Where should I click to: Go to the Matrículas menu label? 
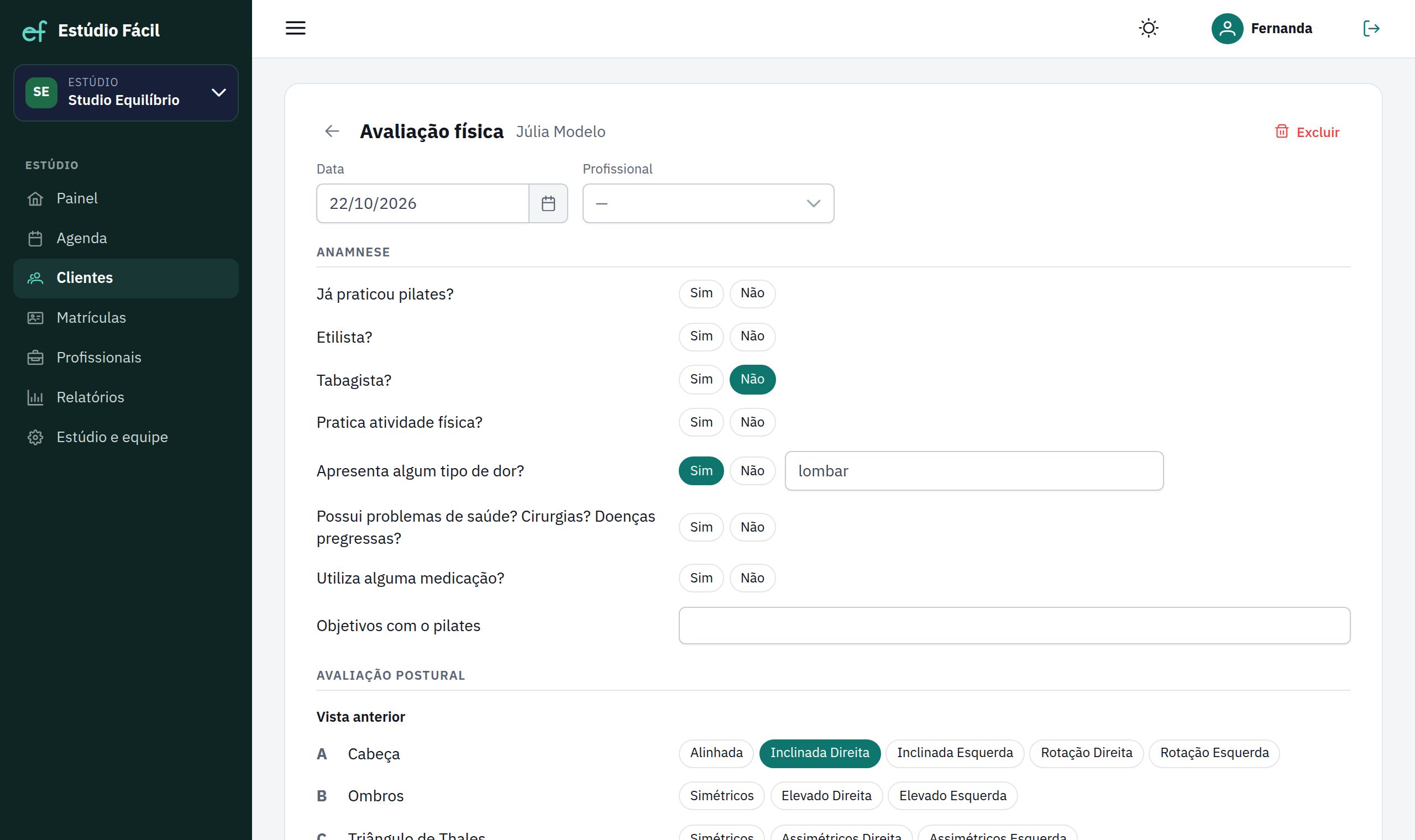point(91,318)
